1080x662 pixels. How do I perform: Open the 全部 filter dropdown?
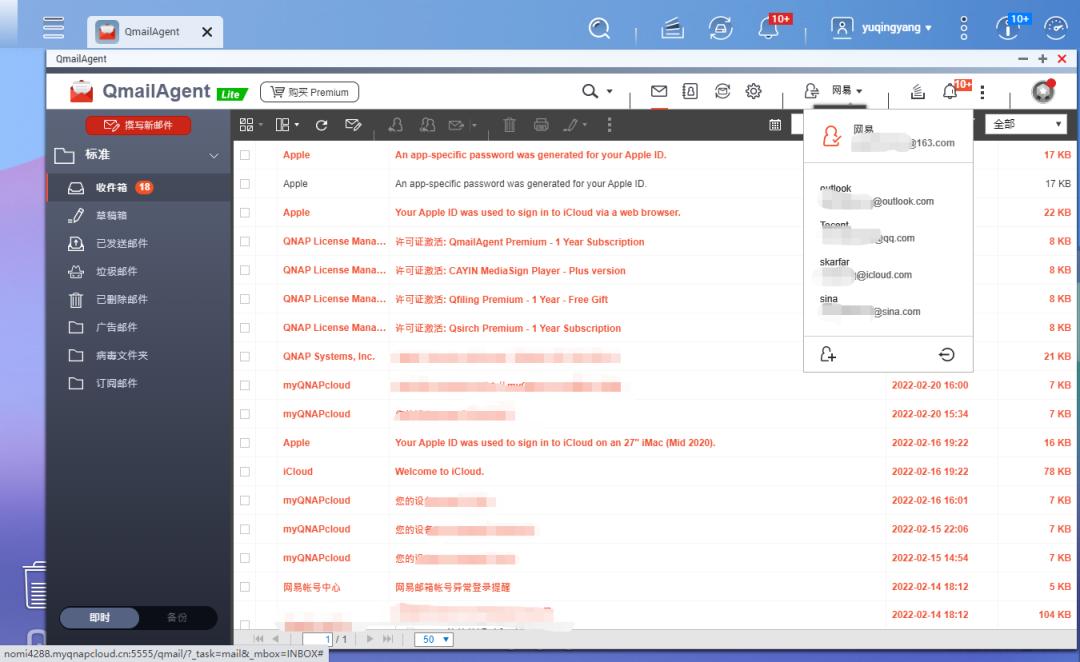(1025, 124)
